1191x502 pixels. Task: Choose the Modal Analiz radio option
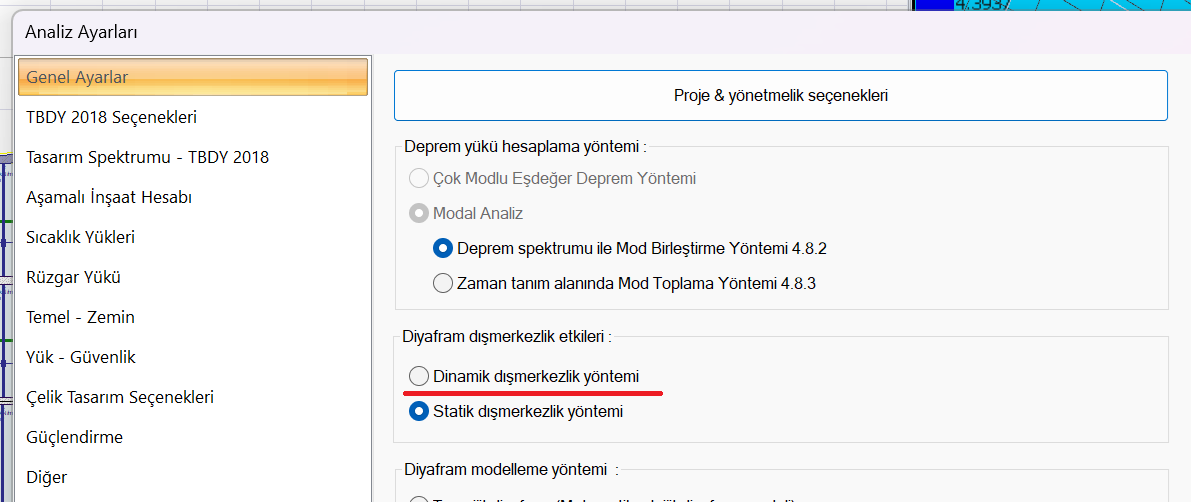pos(419,213)
